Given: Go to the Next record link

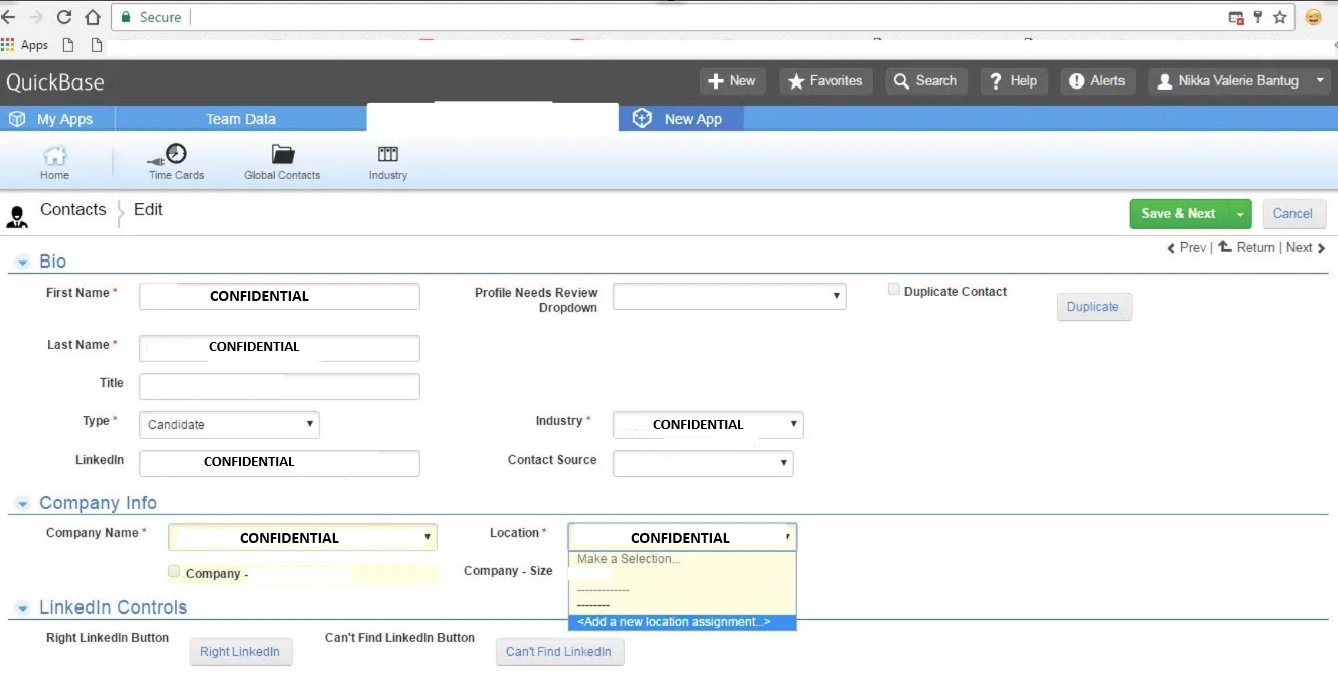Looking at the screenshot, I should pyautogui.click(x=1306, y=247).
